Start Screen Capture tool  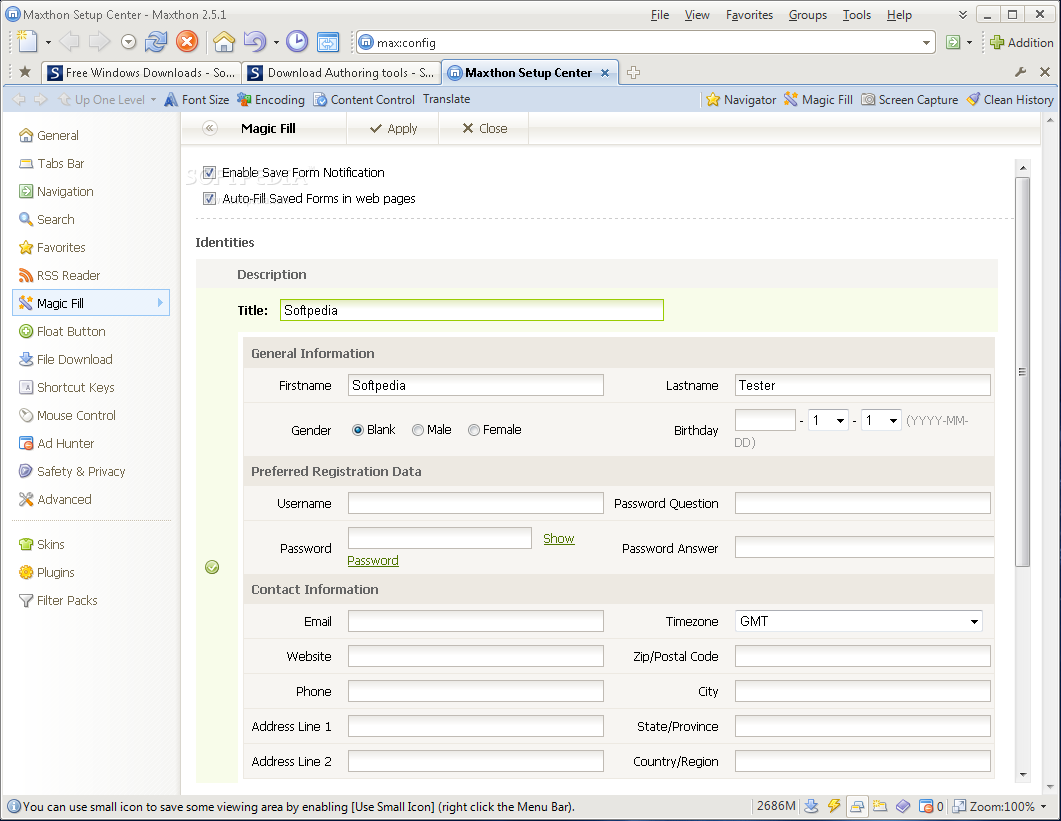click(x=909, y=99)
